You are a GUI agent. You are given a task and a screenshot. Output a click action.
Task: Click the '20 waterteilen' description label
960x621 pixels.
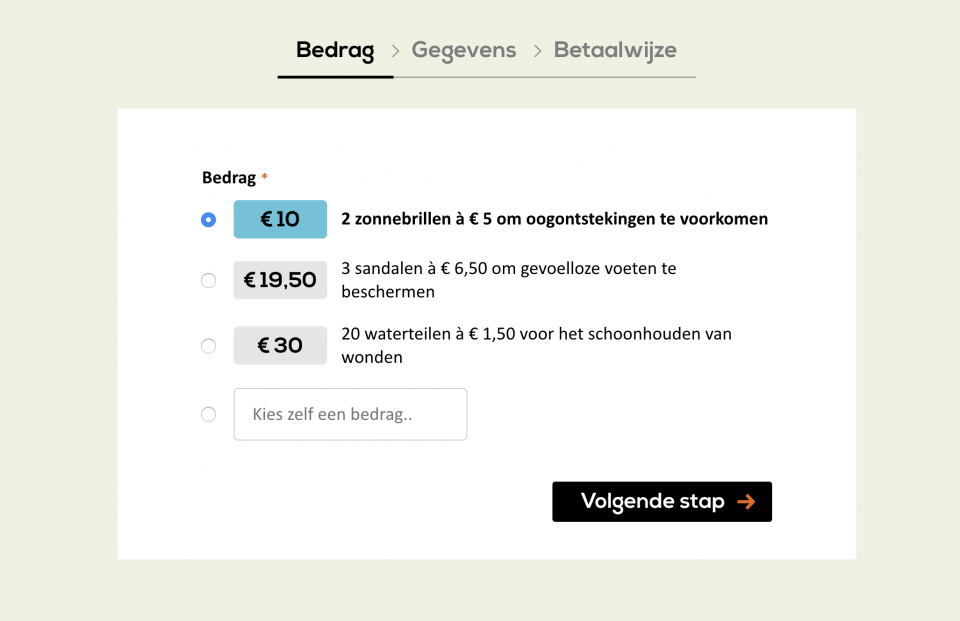pos(536,345)
